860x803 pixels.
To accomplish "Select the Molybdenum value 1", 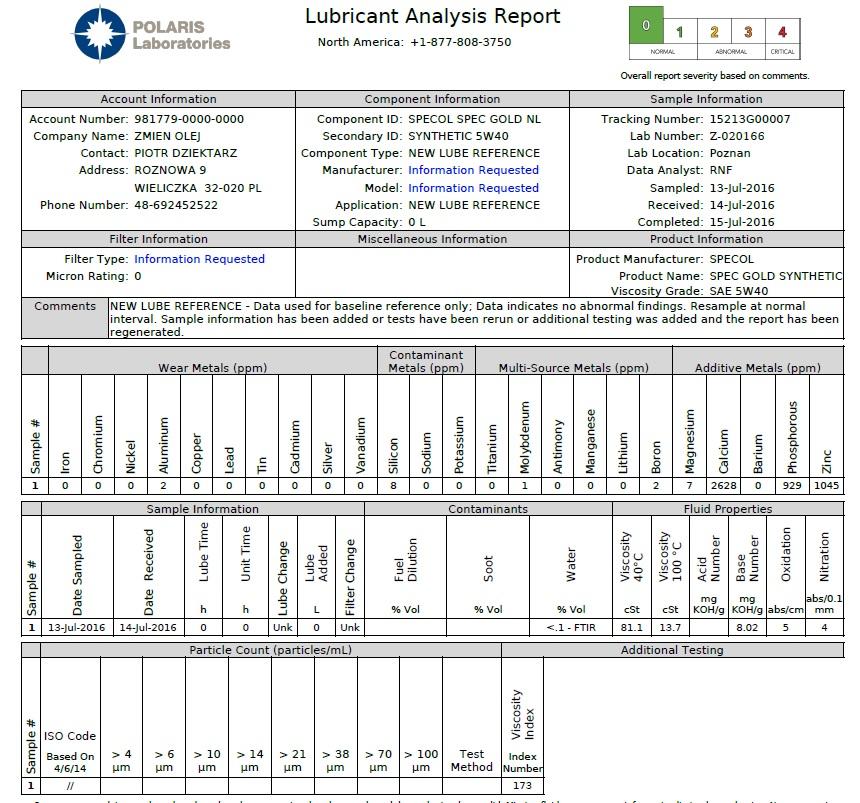I will tap(525, 485).
